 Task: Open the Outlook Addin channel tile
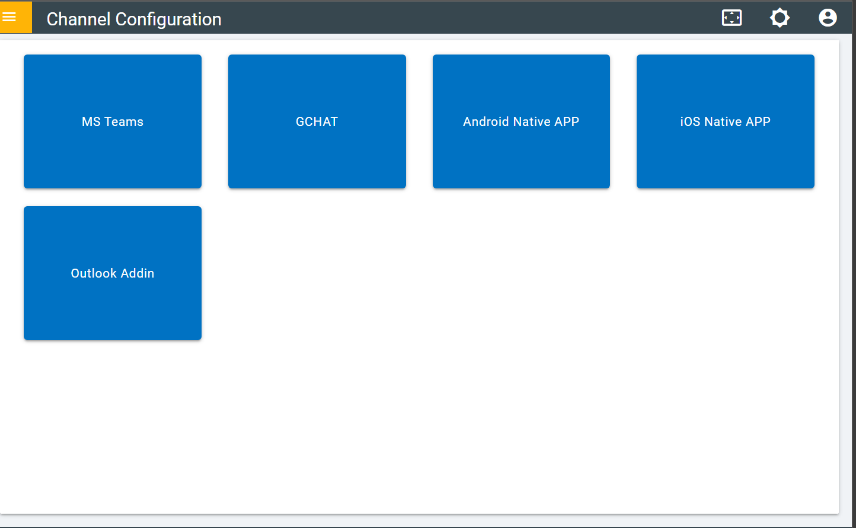click(x=112, y=273)
